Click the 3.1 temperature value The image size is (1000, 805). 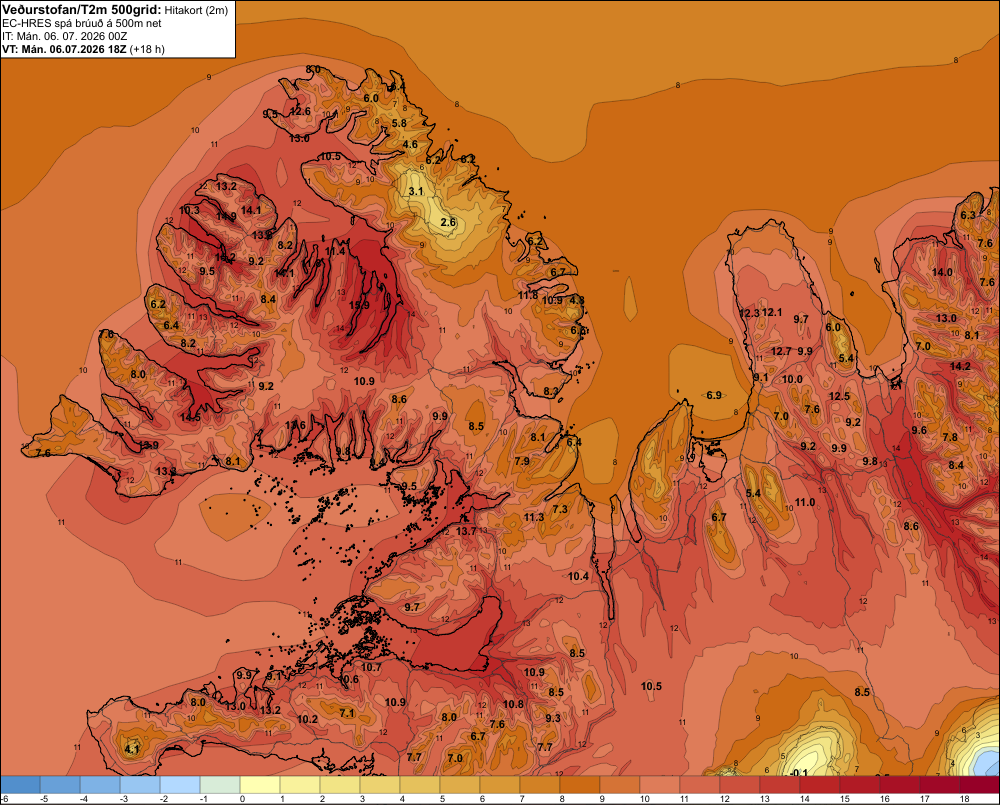(416, 191)
